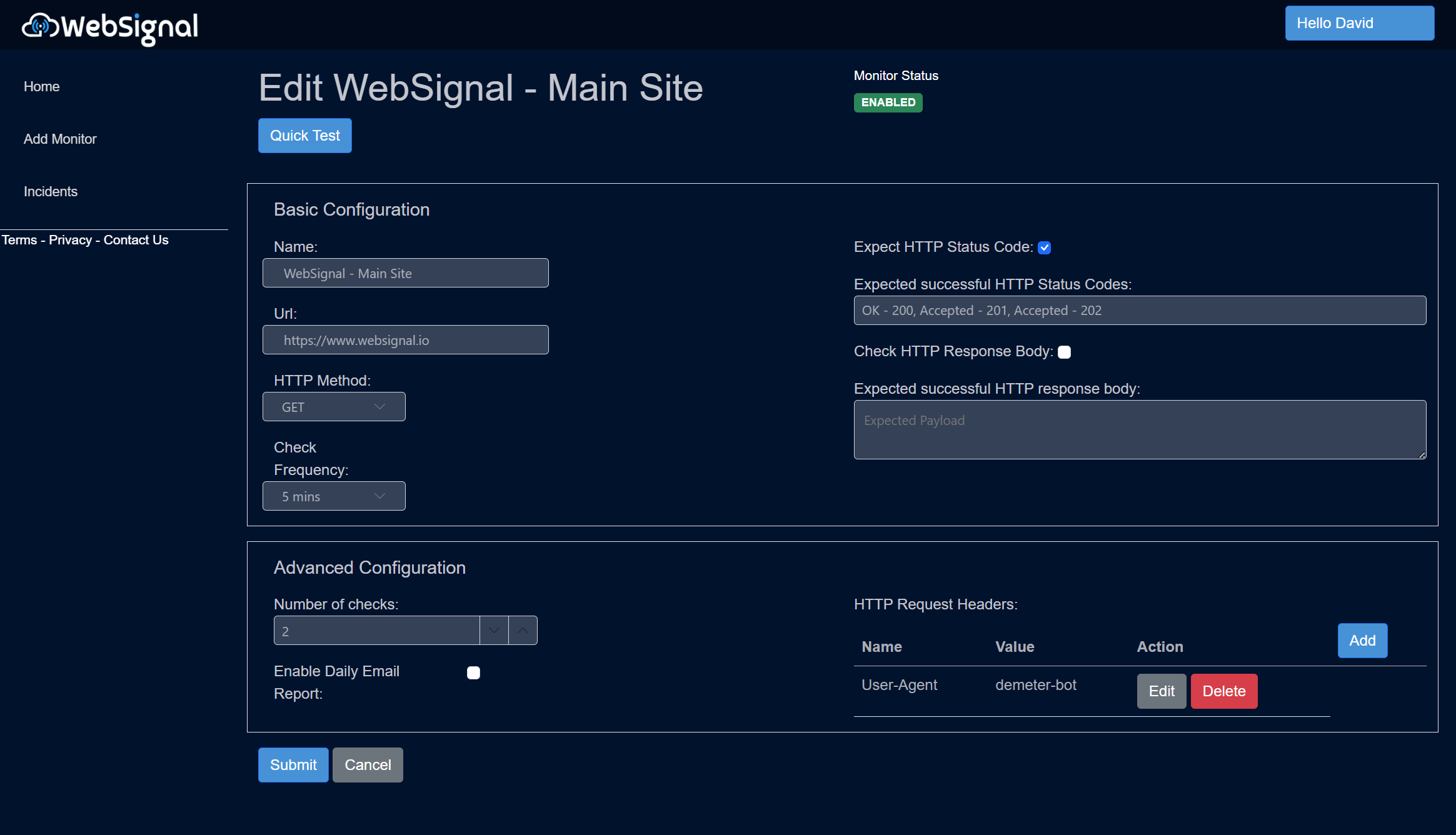Image resolution: width=1456 pixels, height=835 pixels.
Task: Add a new HTTP request header
Action: (x=1362, y=641)
